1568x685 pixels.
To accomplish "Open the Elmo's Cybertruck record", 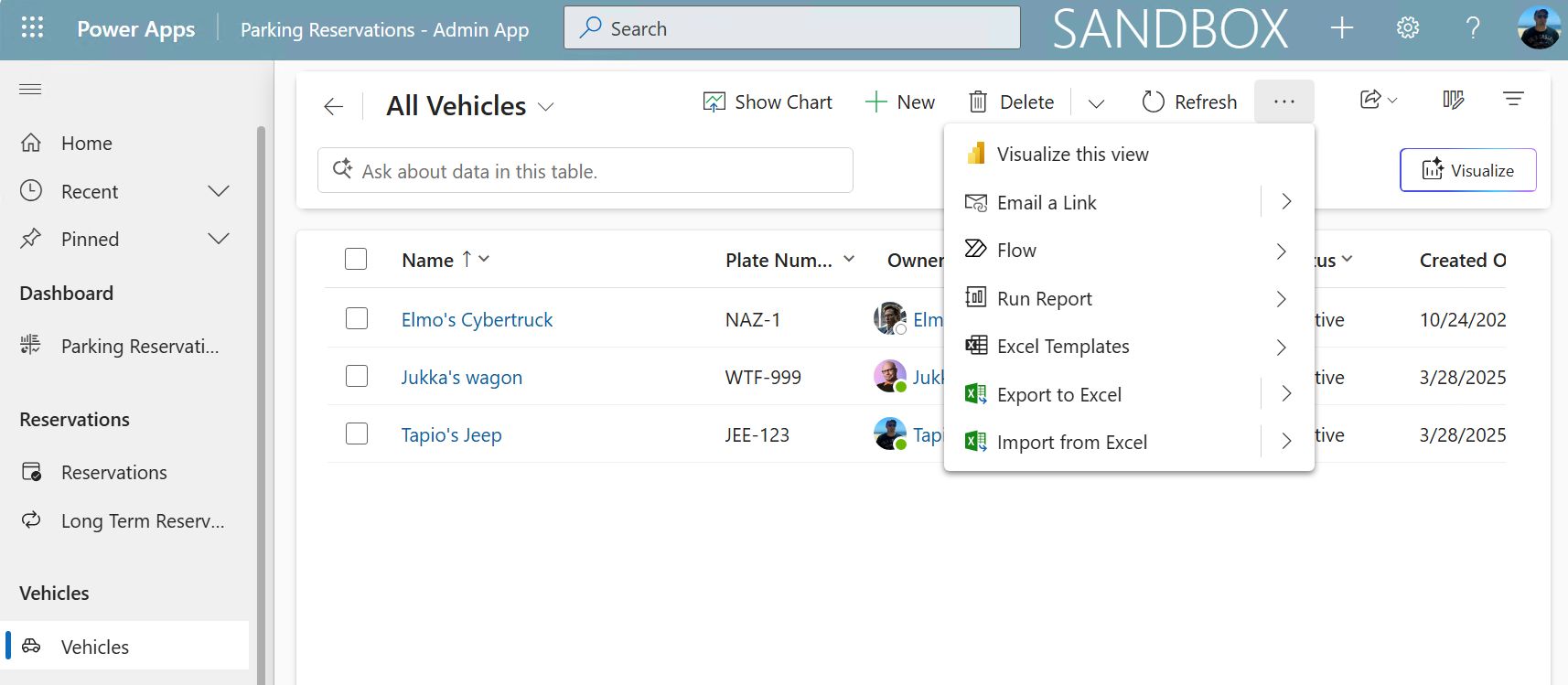I will 477,319.
